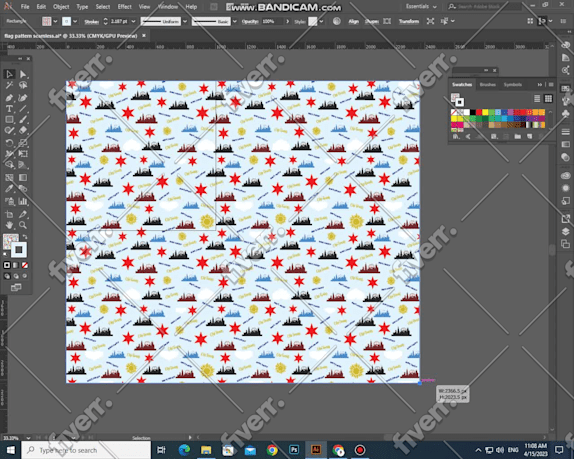Select the Type tool
This screenshot has width=574, height=459.
(x=9, y=109)
